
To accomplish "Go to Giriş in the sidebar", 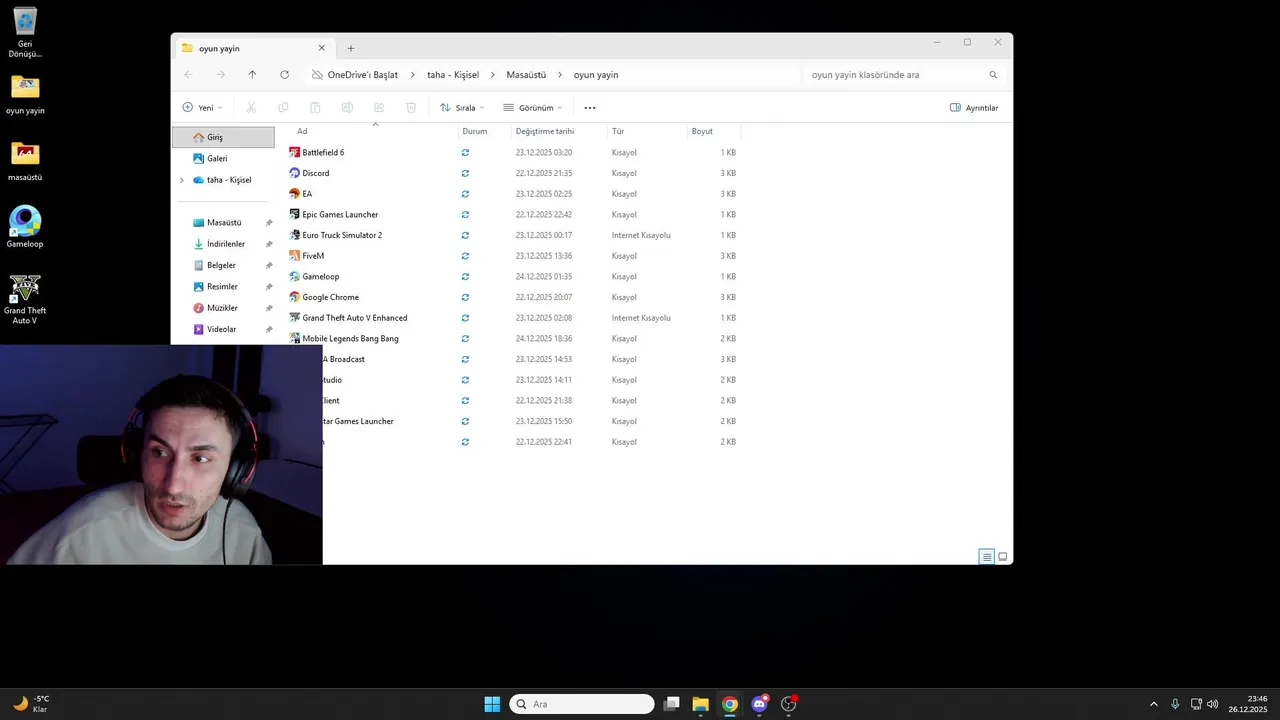I will pos(223,137).
